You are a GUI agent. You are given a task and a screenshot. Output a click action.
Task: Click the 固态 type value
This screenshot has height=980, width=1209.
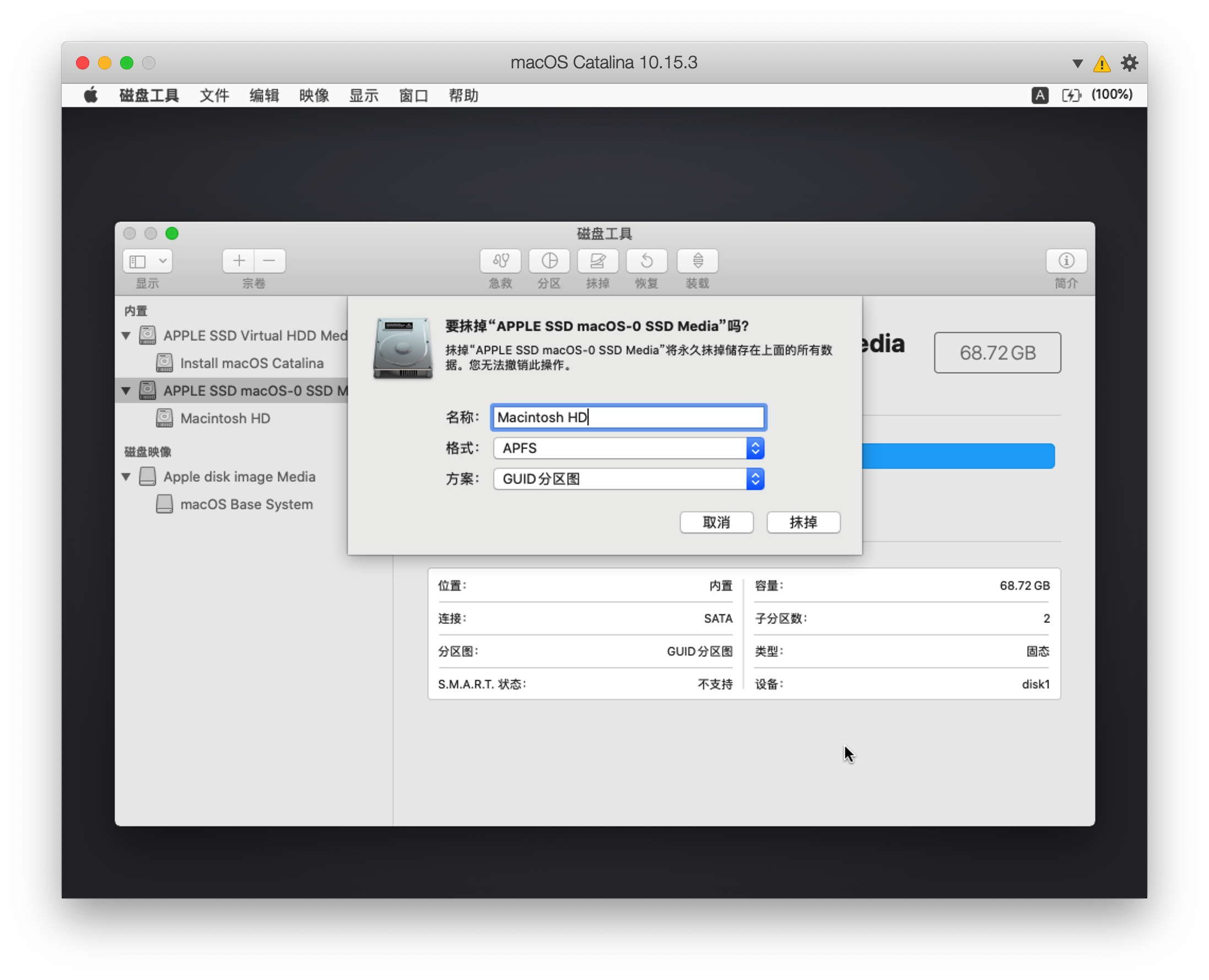click(x=1038, y=651)
